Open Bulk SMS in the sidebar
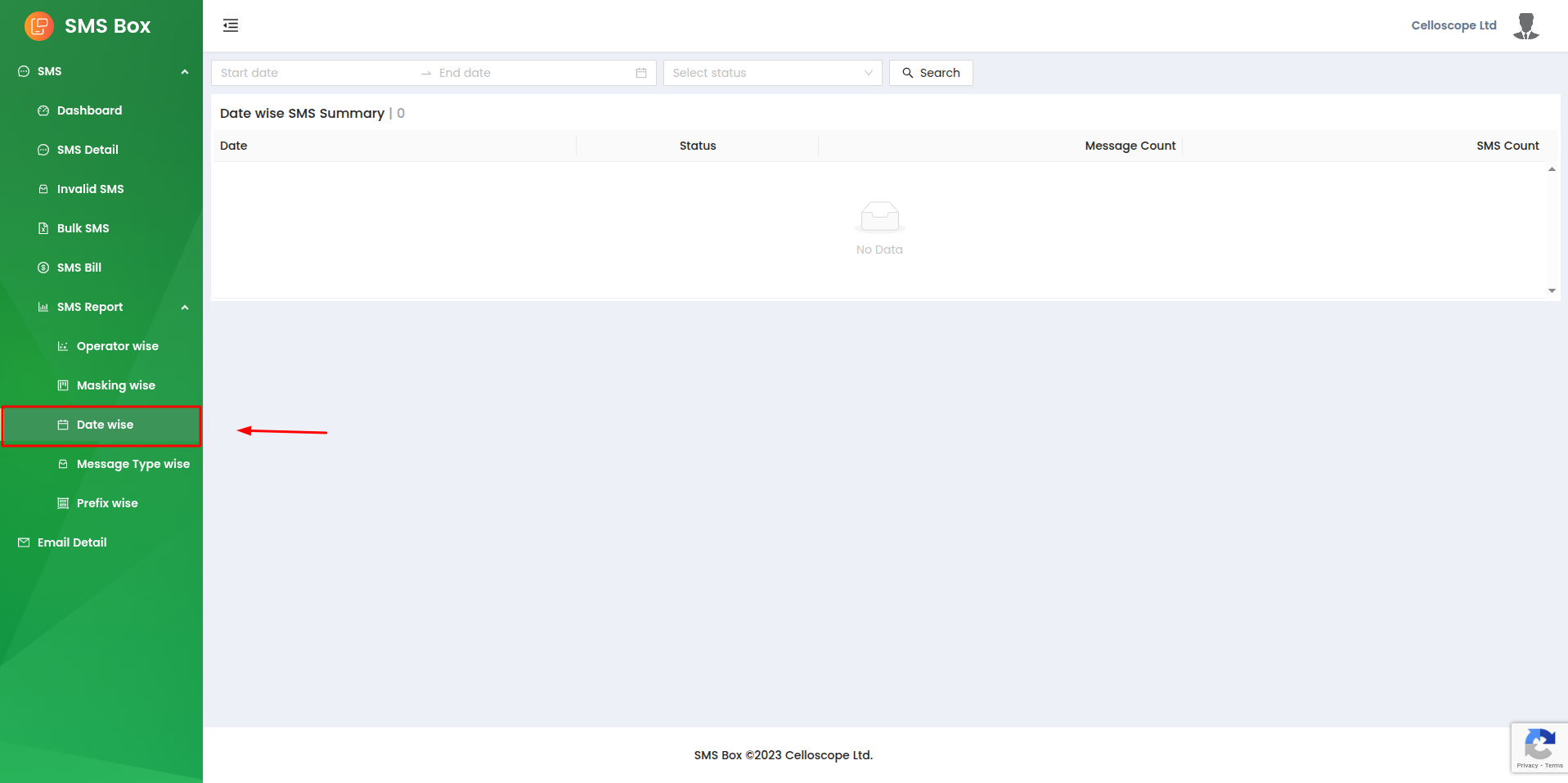The height and width of the screenshot is (783, 1568). [83, 228]
